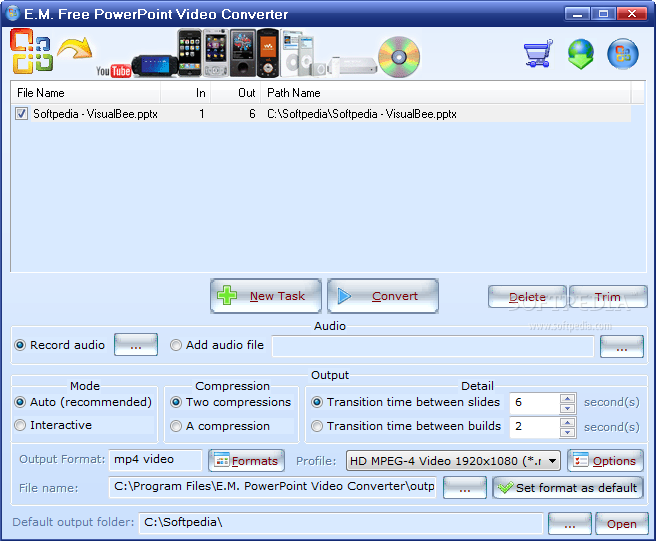Click the New Task button
This screenshot has width=656, height=541.
pos(266,296)
